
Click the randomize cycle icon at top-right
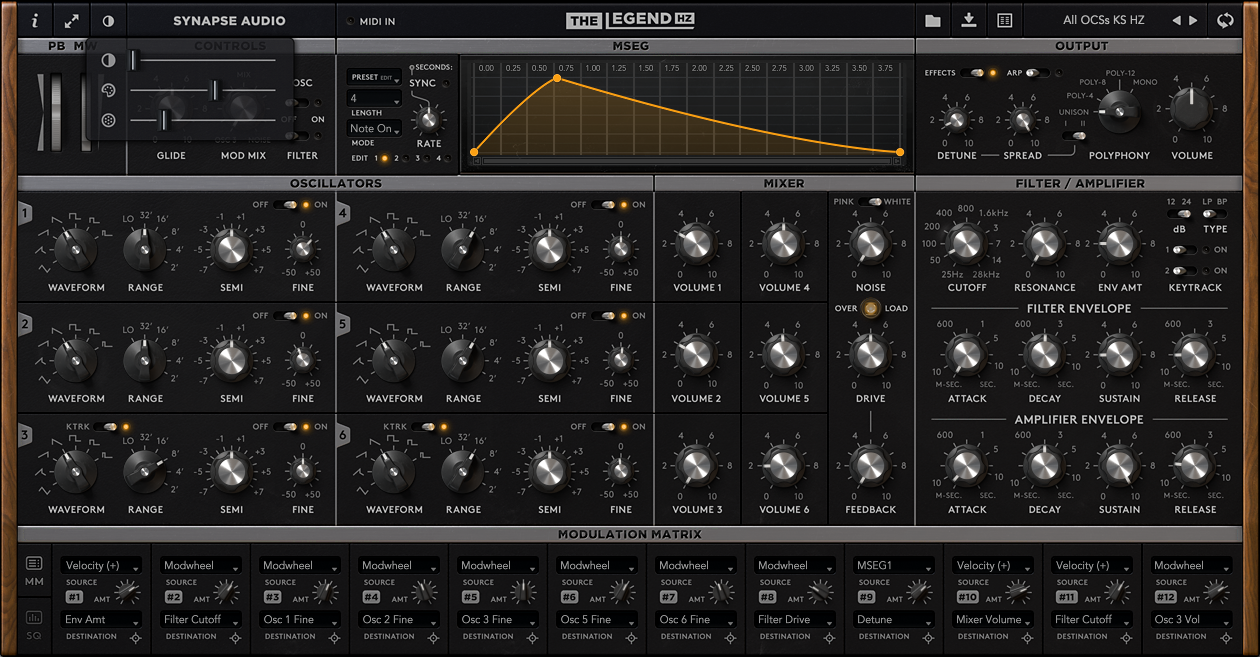(x=1225, y=19)
